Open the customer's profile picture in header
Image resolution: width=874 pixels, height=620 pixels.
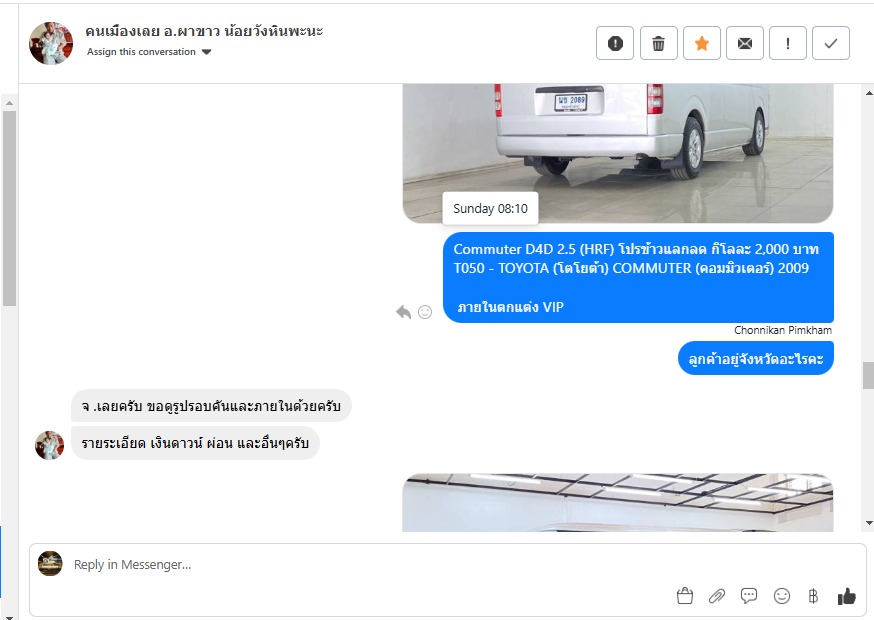pyautogui.click(x=51, y=43)
